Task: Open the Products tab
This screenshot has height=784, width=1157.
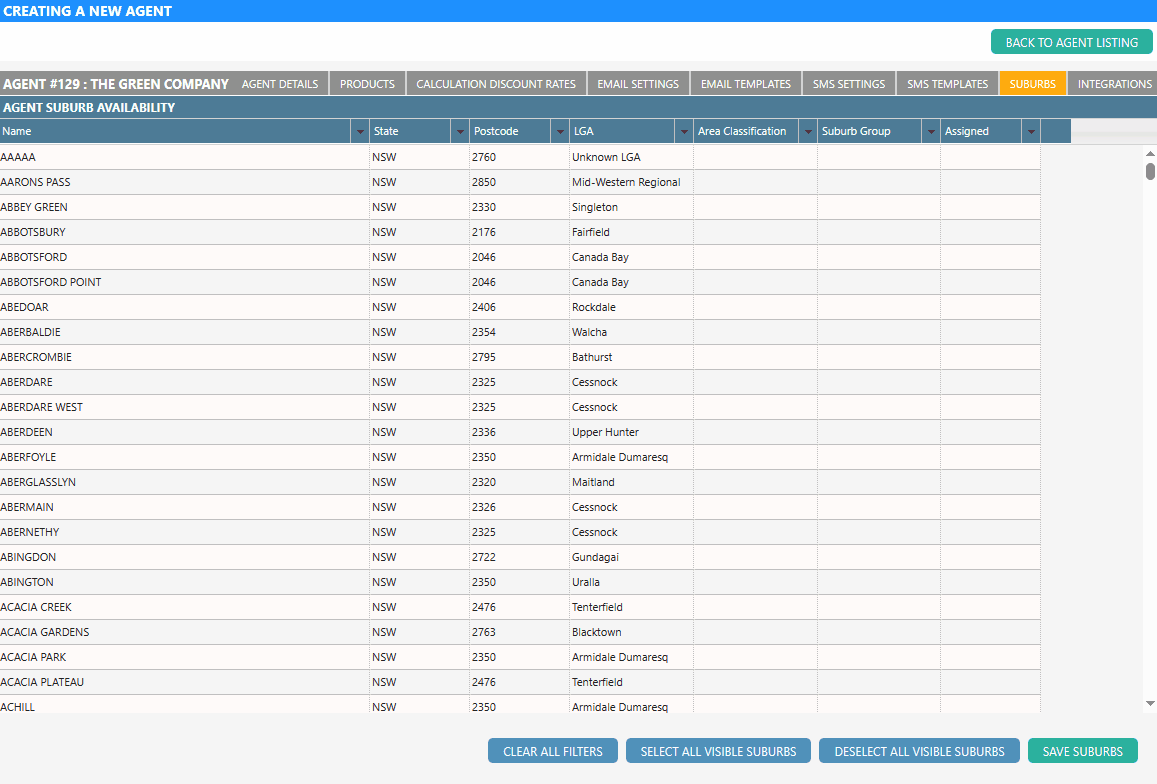Action: point(367,84)
